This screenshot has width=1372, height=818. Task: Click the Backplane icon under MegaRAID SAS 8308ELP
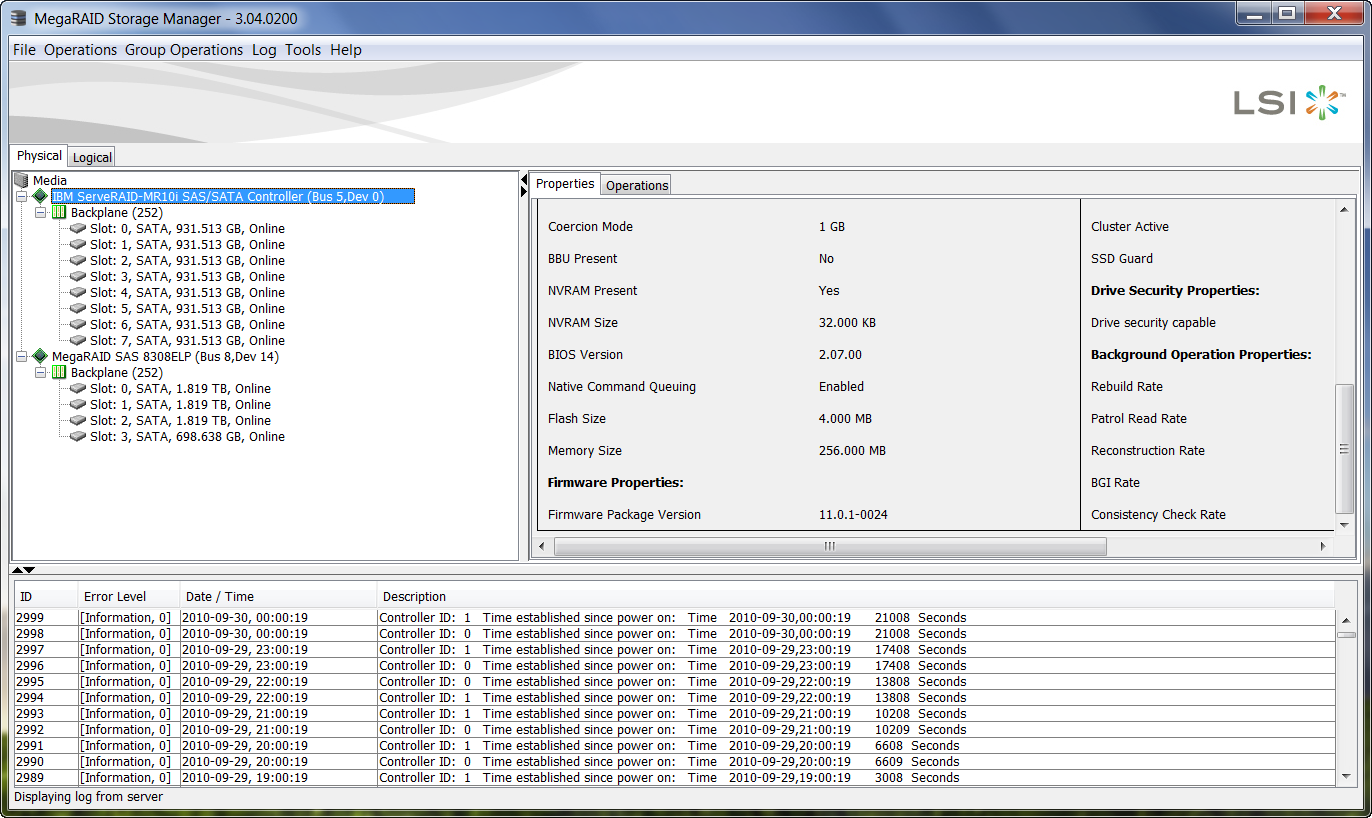coord(59,372)
